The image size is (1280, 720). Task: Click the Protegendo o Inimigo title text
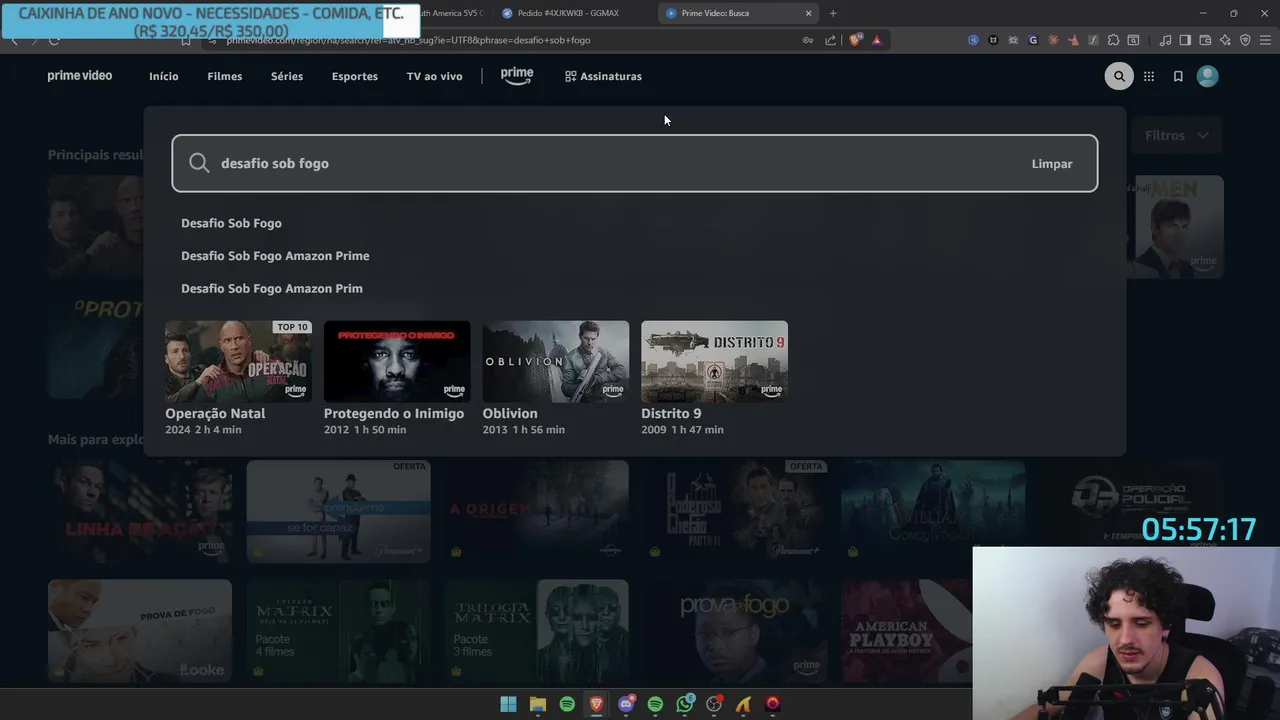click(394, 413)
